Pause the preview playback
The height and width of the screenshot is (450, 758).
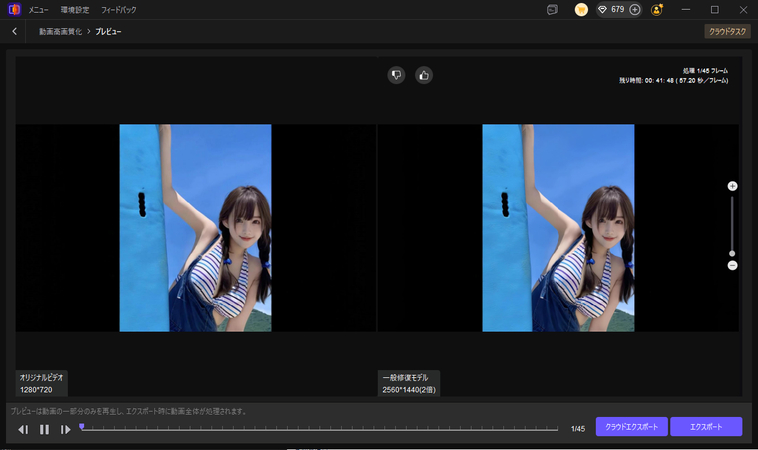tap(44, 429)
